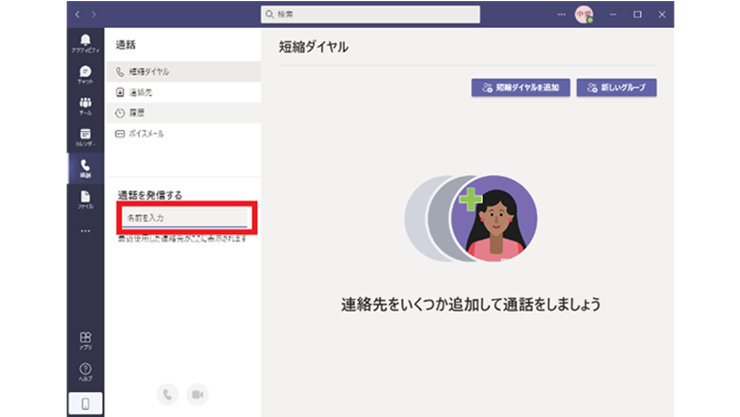Screen dimensions: 740x417
Task: Click the Help icon in the sidebar
Action: [85, 373]
